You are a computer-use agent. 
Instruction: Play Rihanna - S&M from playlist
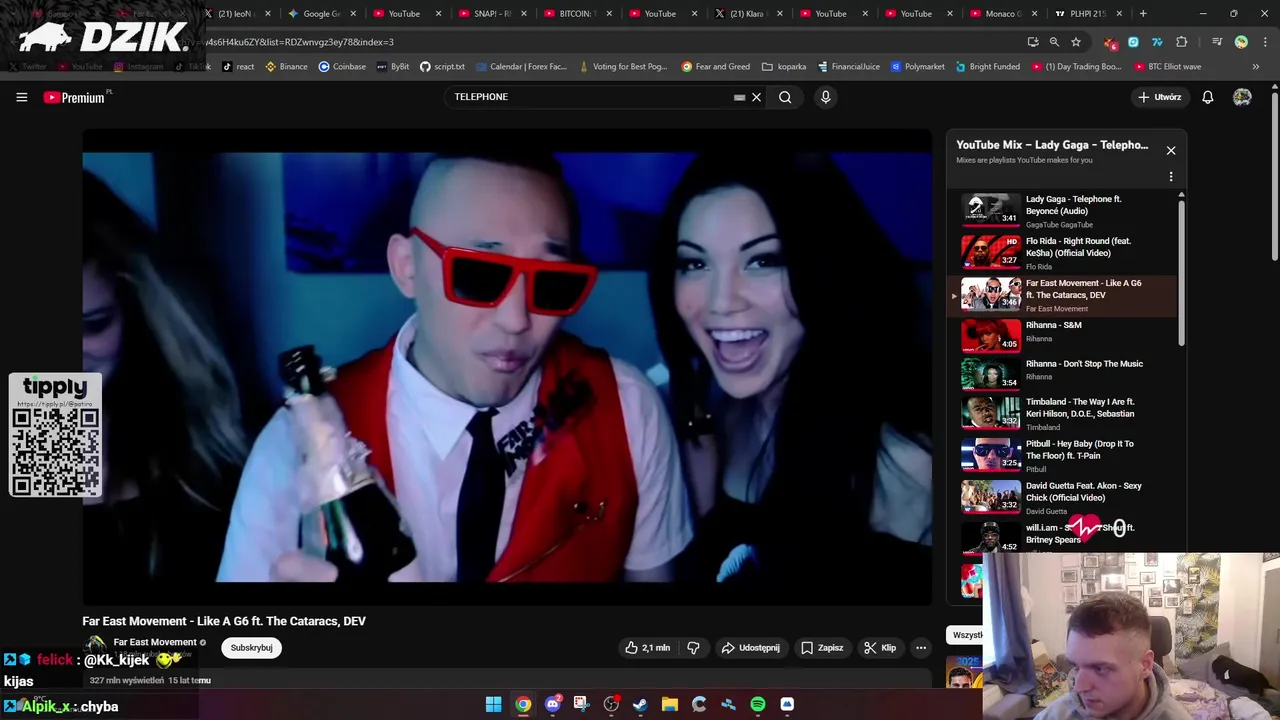pos(1064,336)
